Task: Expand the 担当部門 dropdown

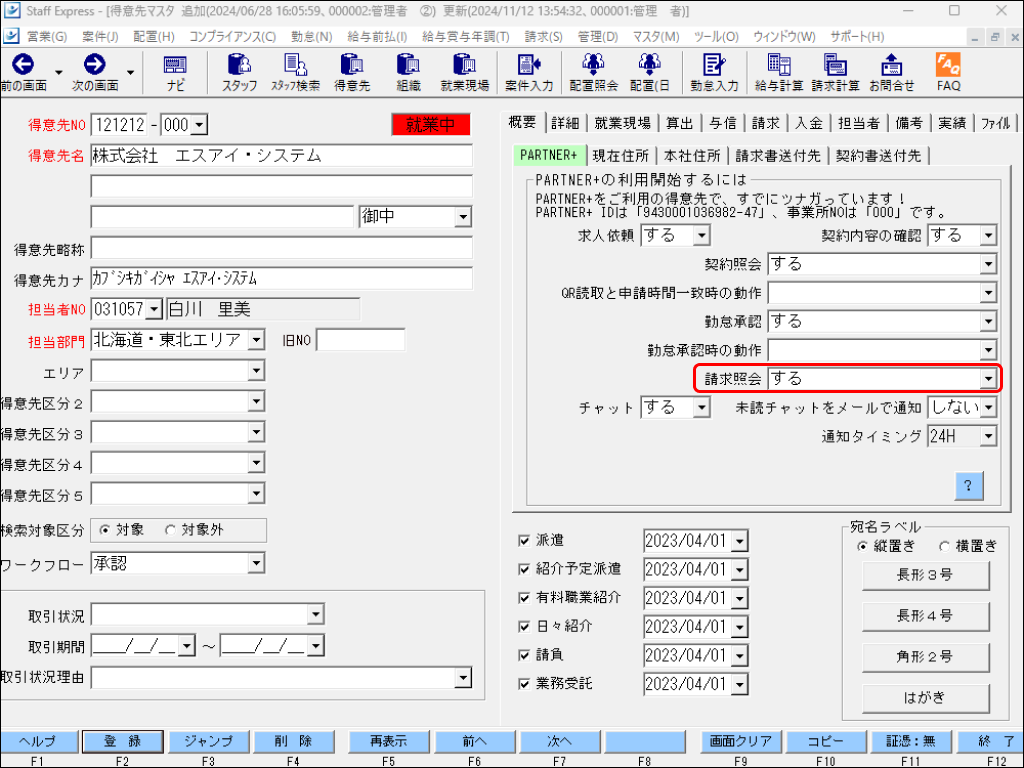Action: click(256, 340)
